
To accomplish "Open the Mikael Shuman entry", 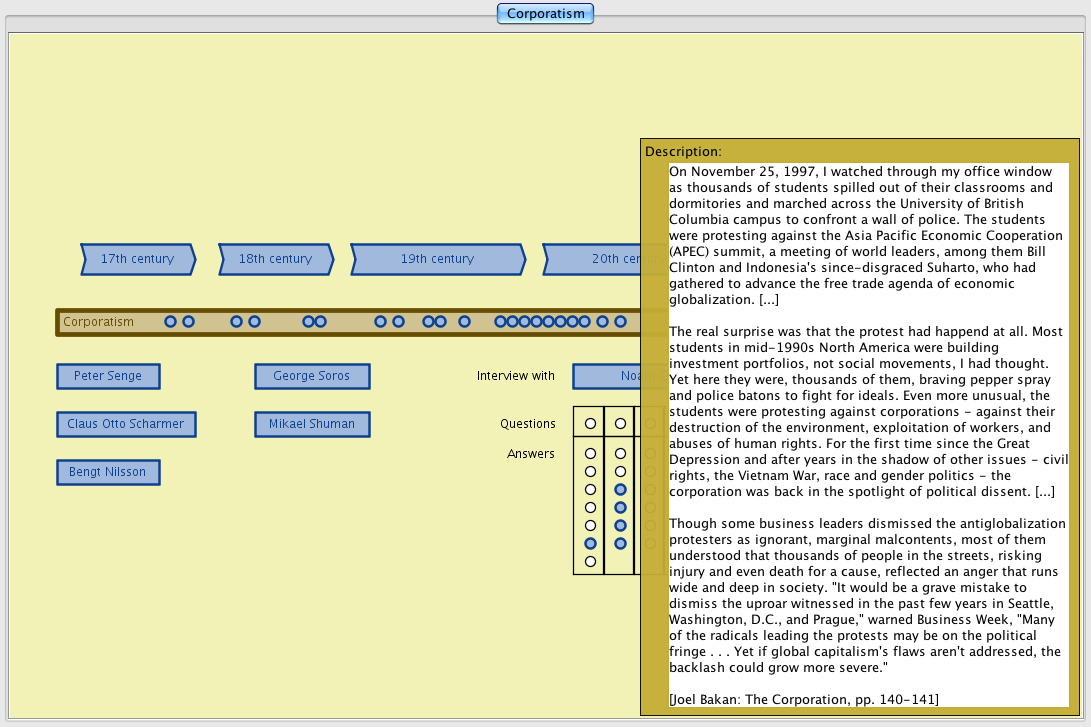I will tap(312, 424).
